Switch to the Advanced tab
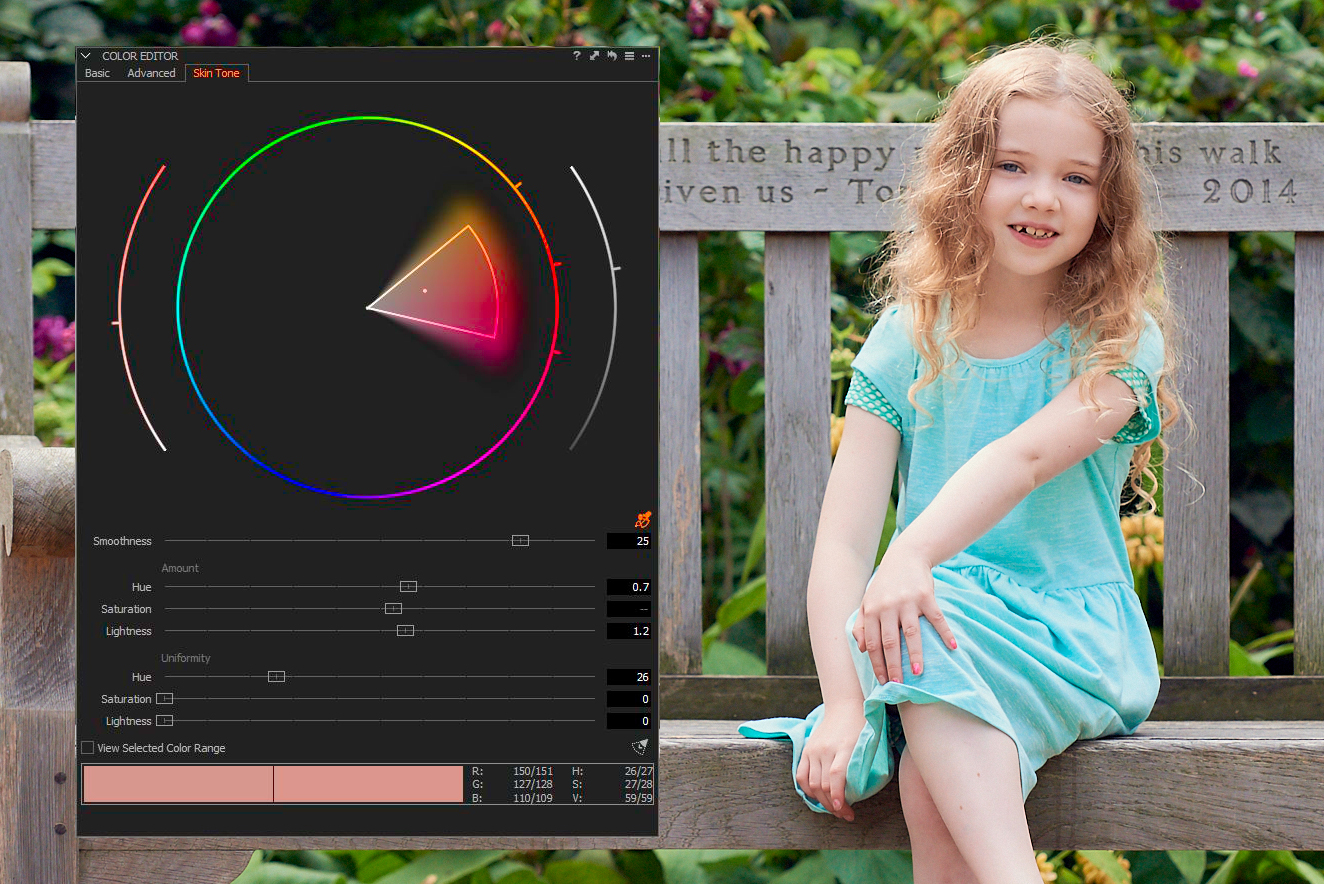 tap(151, 72)
